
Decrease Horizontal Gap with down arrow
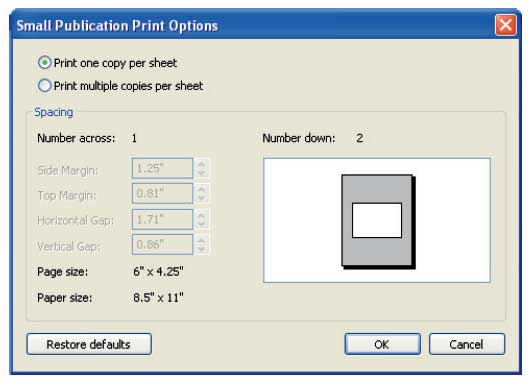coord(202,224)
